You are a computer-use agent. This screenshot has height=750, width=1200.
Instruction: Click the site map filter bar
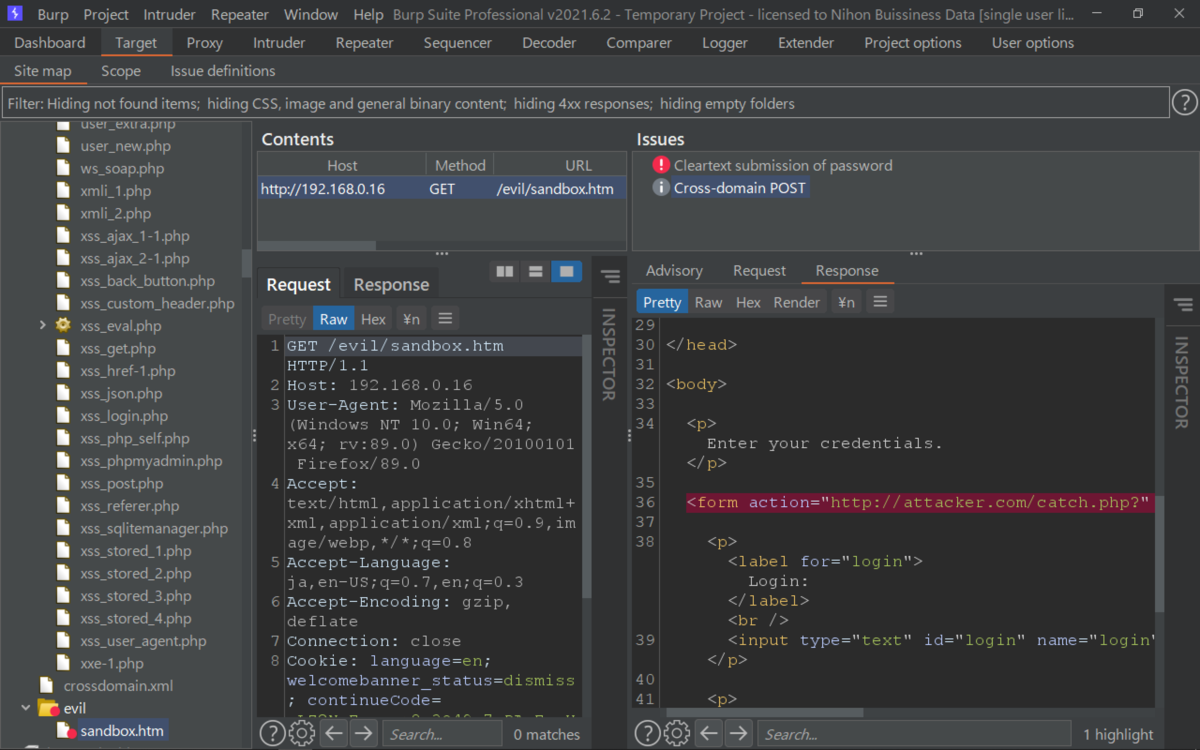(586, 103)
